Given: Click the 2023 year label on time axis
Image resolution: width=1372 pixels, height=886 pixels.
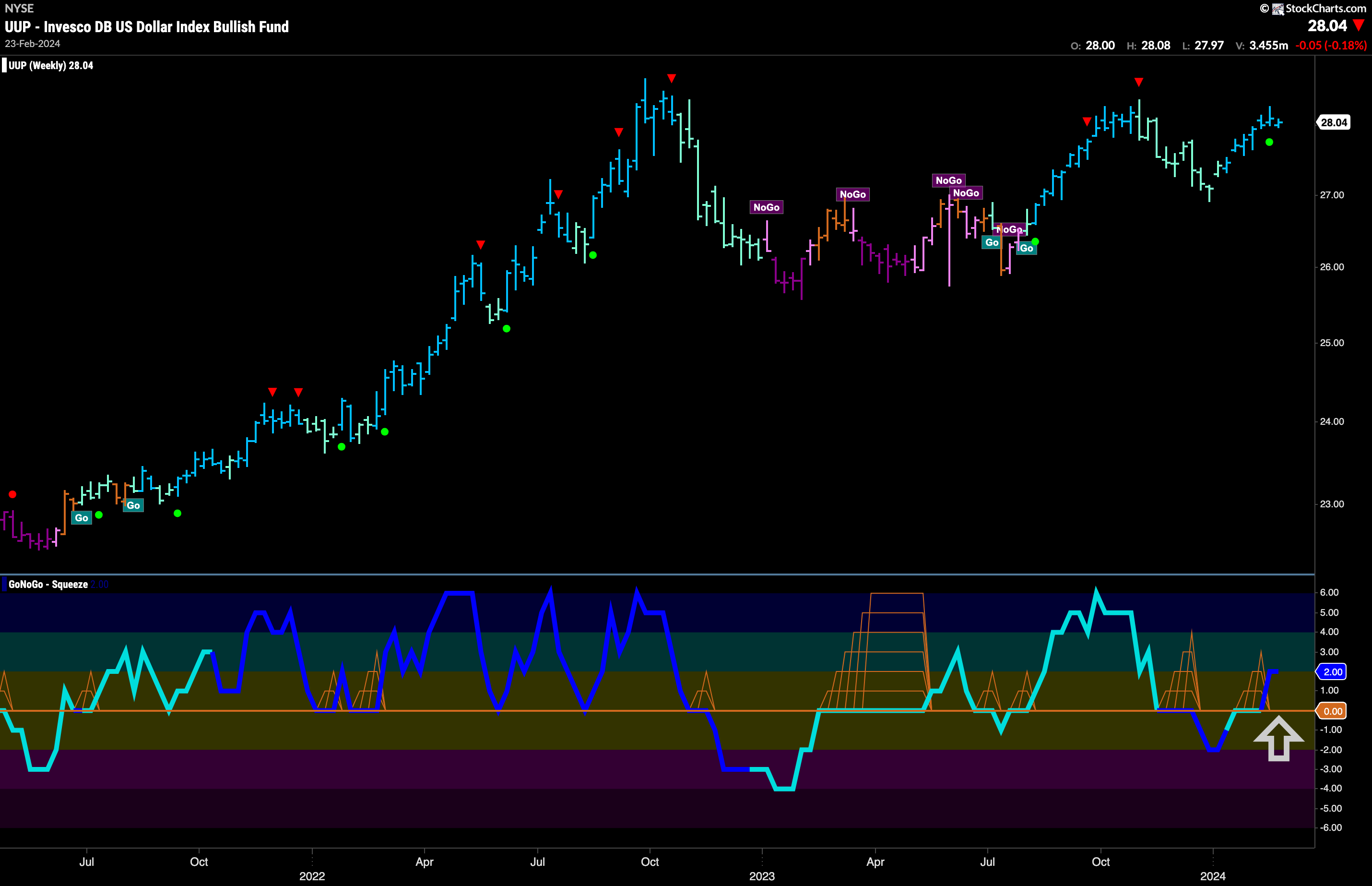Looking at the screenshot, I should click(x=762, y=876).
